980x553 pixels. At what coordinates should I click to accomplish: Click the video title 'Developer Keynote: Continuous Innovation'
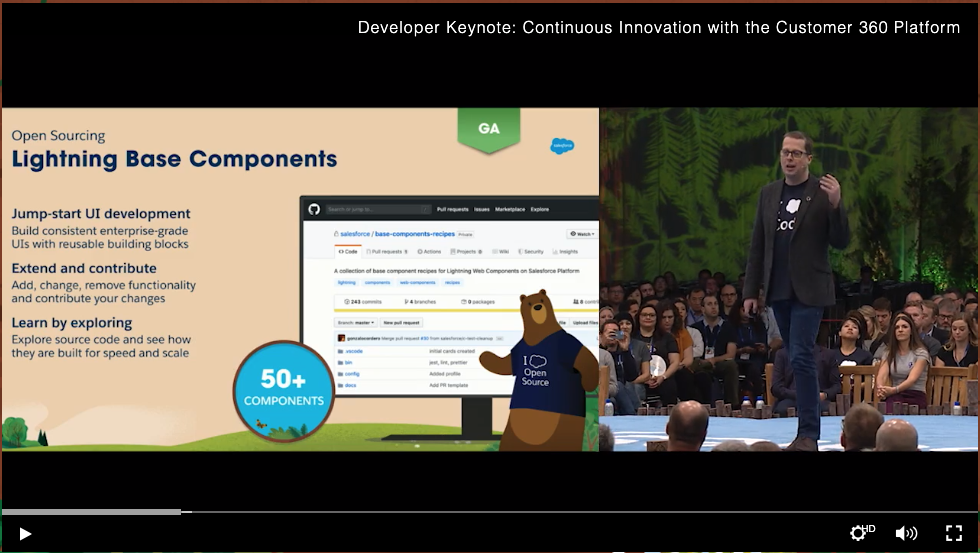[659, 27]
